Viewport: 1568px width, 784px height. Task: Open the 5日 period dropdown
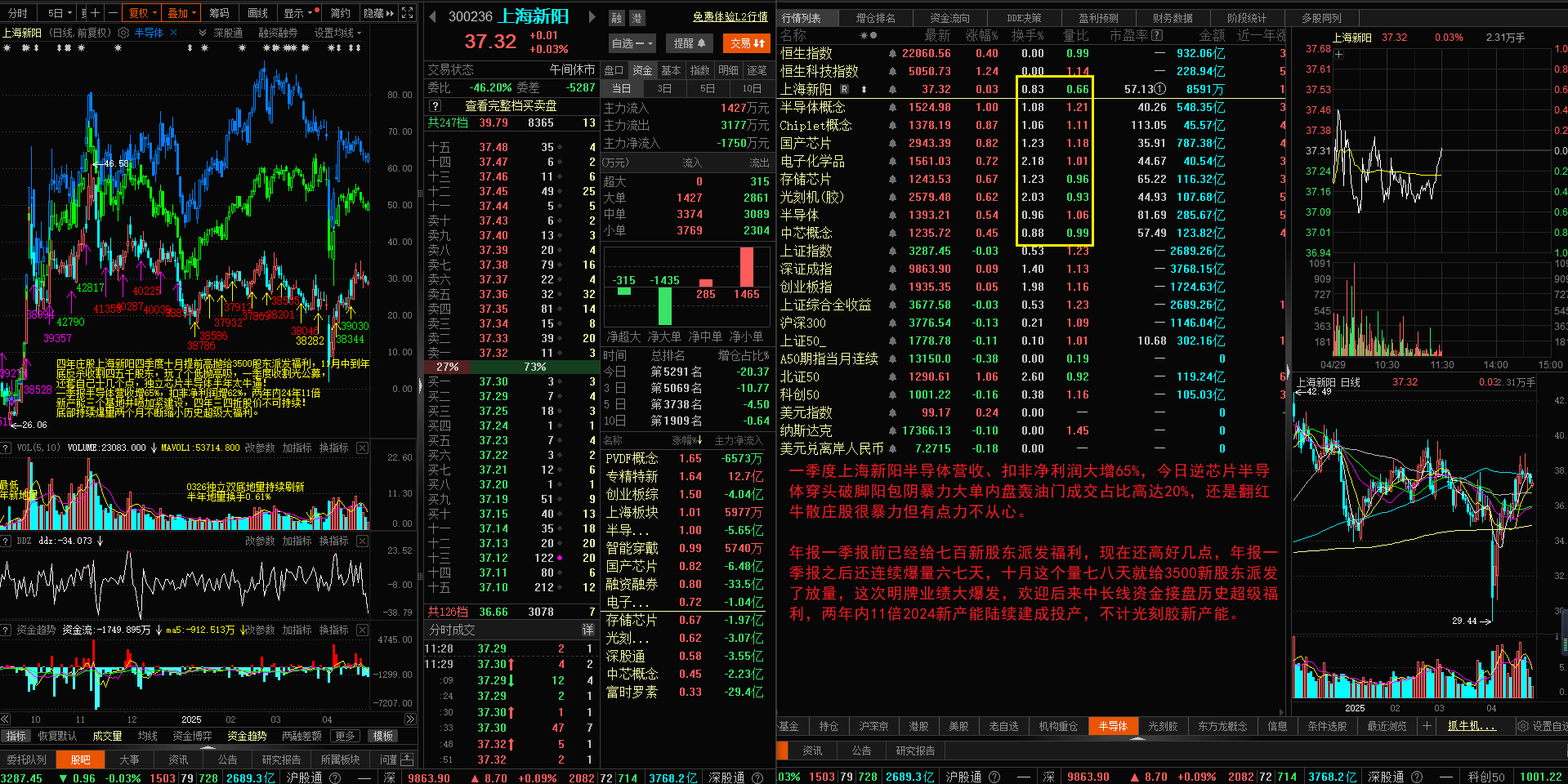point(60,13)
